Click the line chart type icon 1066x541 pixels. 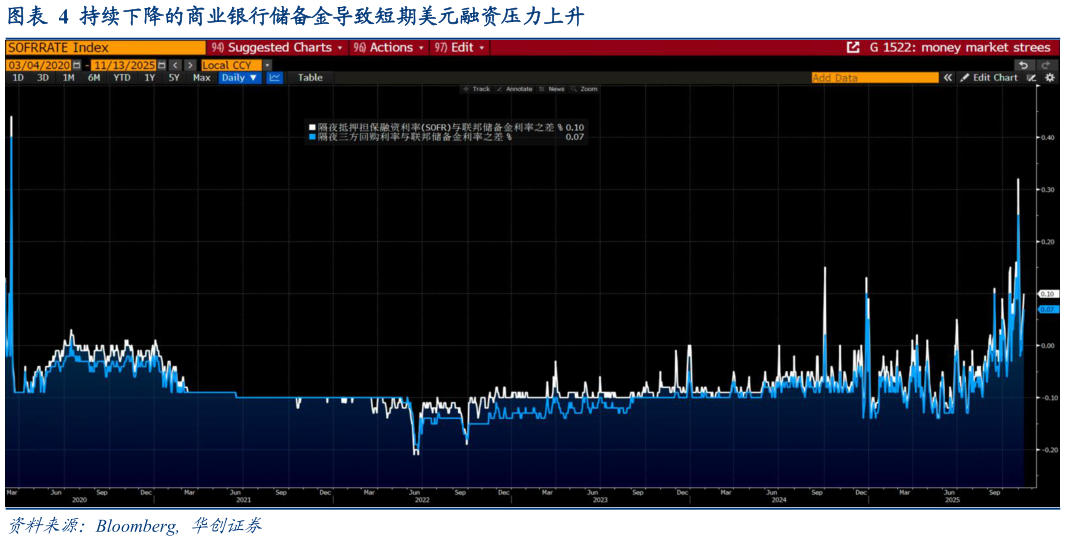pos(275,78)
